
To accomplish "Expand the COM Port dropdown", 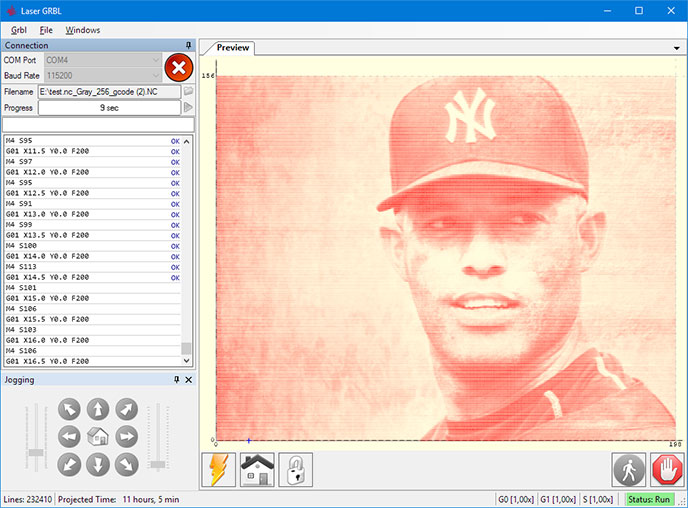I will [x=155, y=60].
